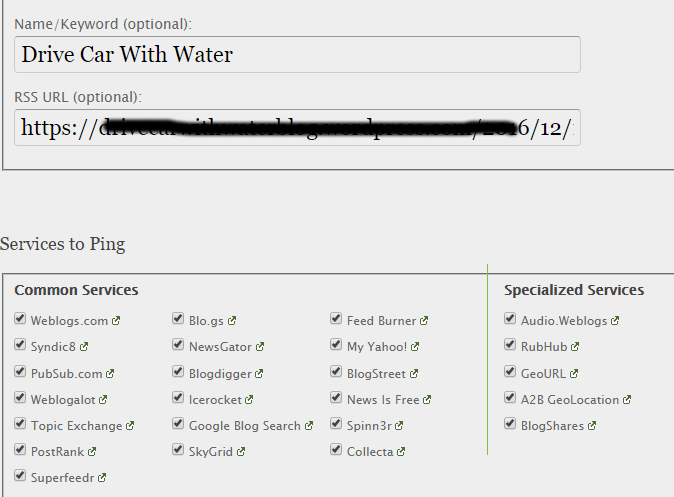Uncheck the Icerocket checkbox
Image resolution: width=674 pixels, height=497 pixels.
pyautogui.click(x=179, y=399)
